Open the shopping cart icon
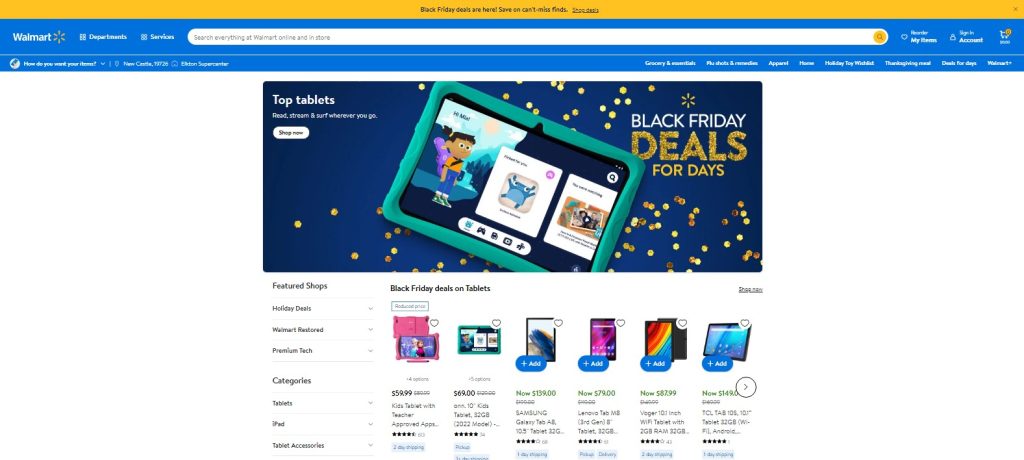 (x=1004, y=37)
